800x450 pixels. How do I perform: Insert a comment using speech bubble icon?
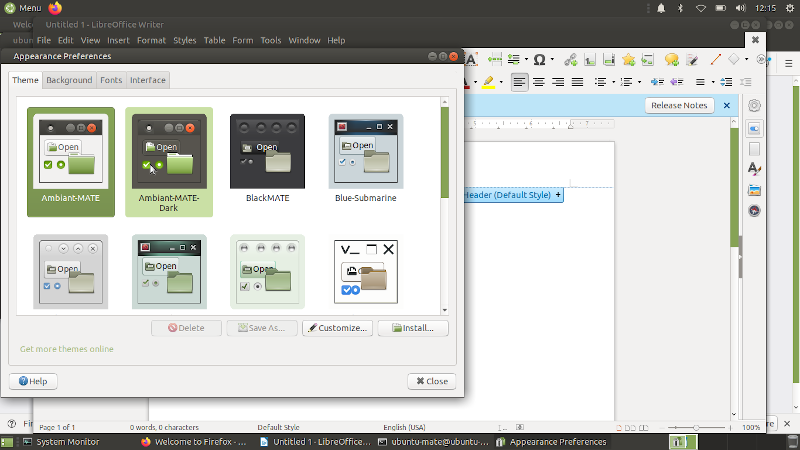[x=671, y=60]
